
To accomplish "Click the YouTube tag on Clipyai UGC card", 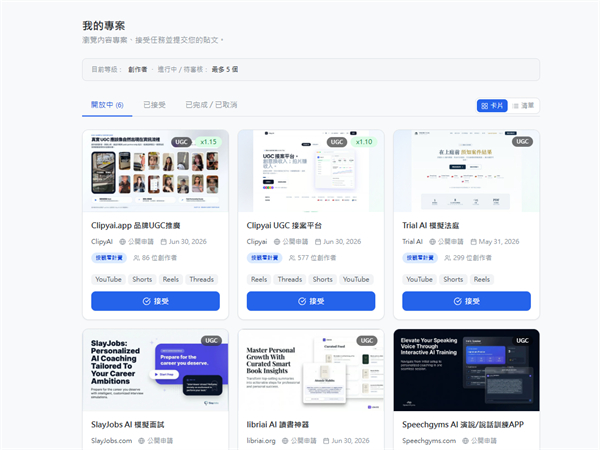I will (x=356, y=279).
